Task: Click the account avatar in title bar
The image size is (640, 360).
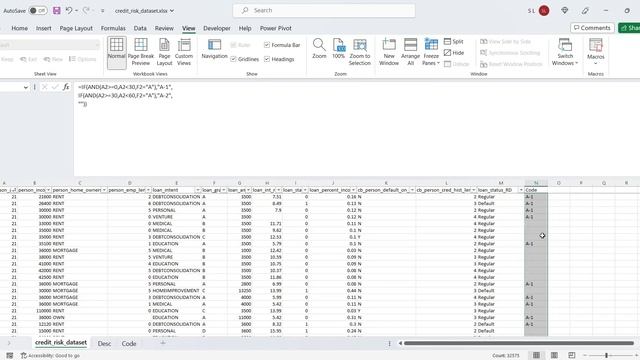Action: click(544, 11)
